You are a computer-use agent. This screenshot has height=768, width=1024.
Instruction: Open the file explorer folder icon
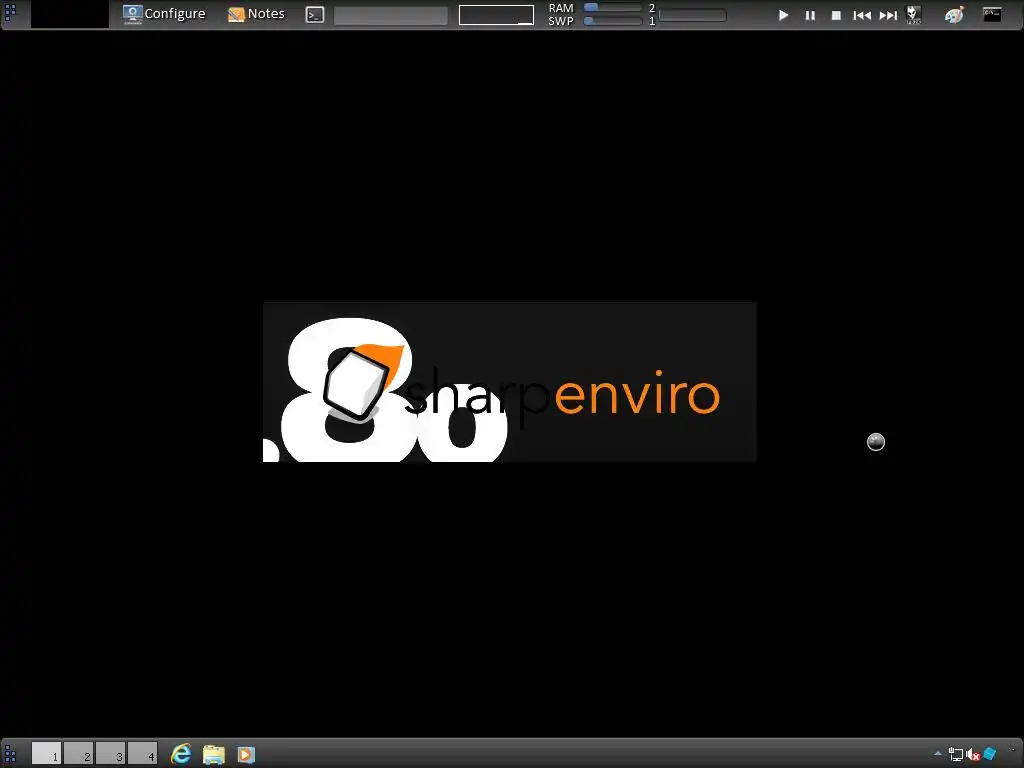pos(214,754)
